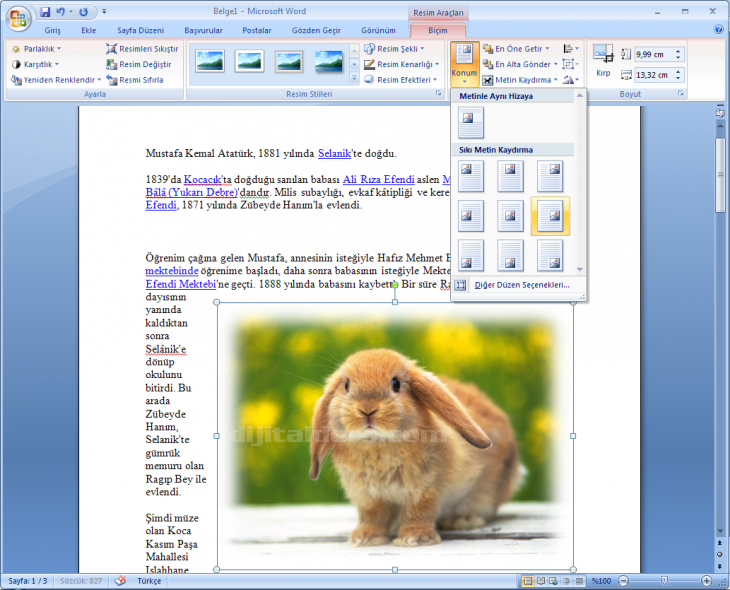This screenshot has width=730, height=590.
Task: Click Resmi Sıfırla
Action: (x=135, y=80)
